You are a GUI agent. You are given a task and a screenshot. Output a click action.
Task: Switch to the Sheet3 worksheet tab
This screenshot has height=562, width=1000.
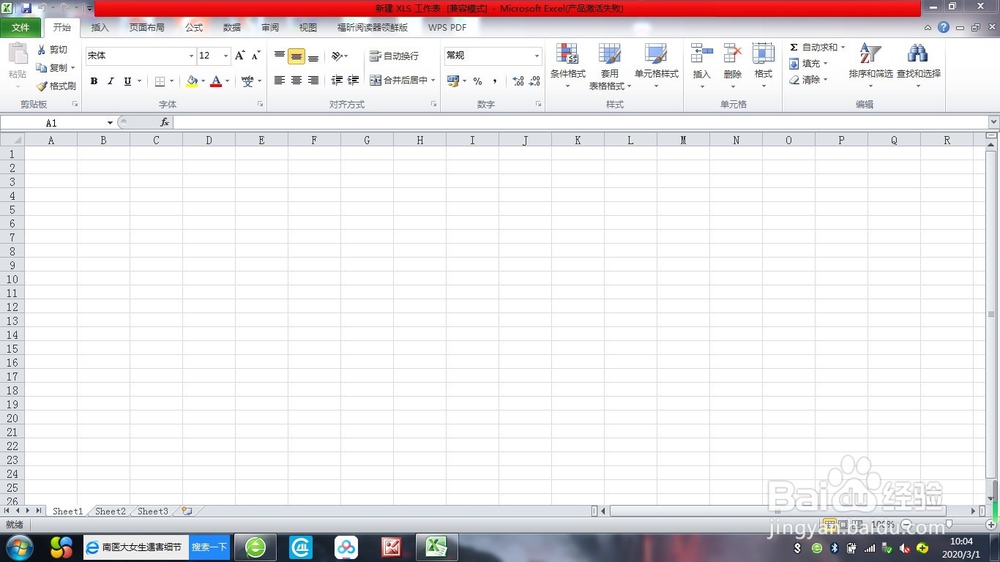coord(152,511)
